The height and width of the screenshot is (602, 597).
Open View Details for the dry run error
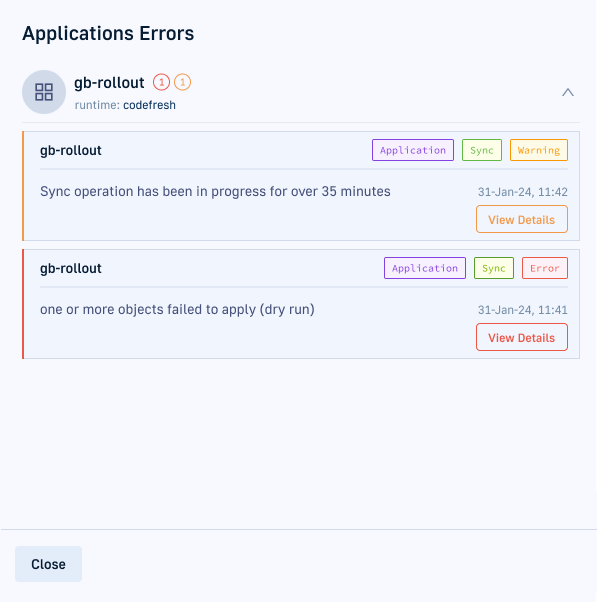pyautogui.click(x=522, y=337)
